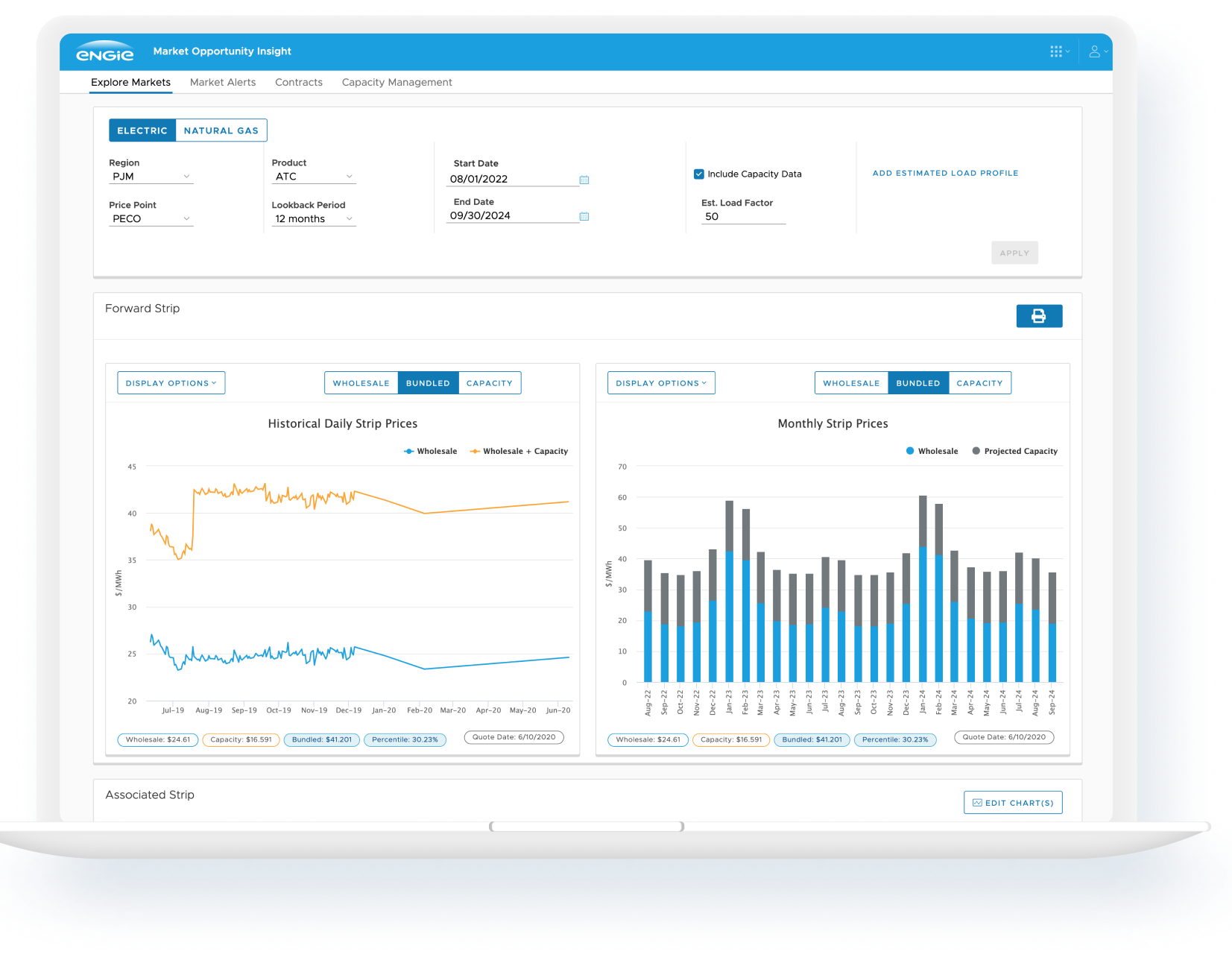Switch to Natural Gas commodity toggle
1232x963 pixels.
tap(221, 130)
